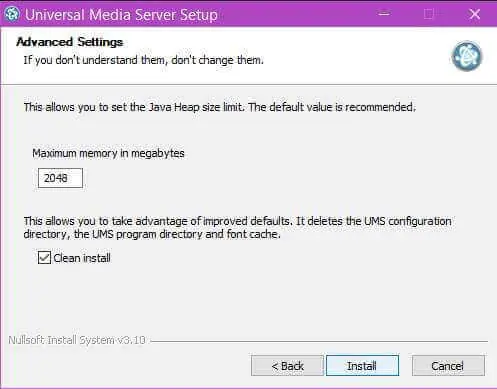The image size is (497, 389).
Task: Minimize the setup window
Action: pyautogui.click(x=384, y=14)
